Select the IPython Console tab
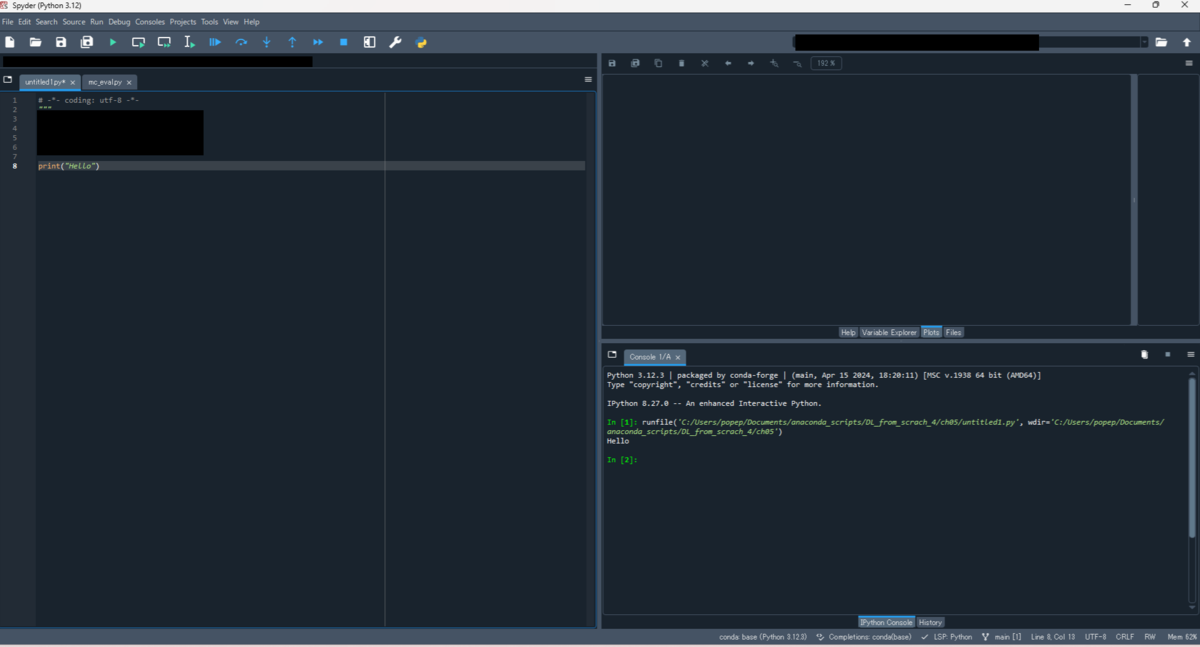 (x=886, y=622)
